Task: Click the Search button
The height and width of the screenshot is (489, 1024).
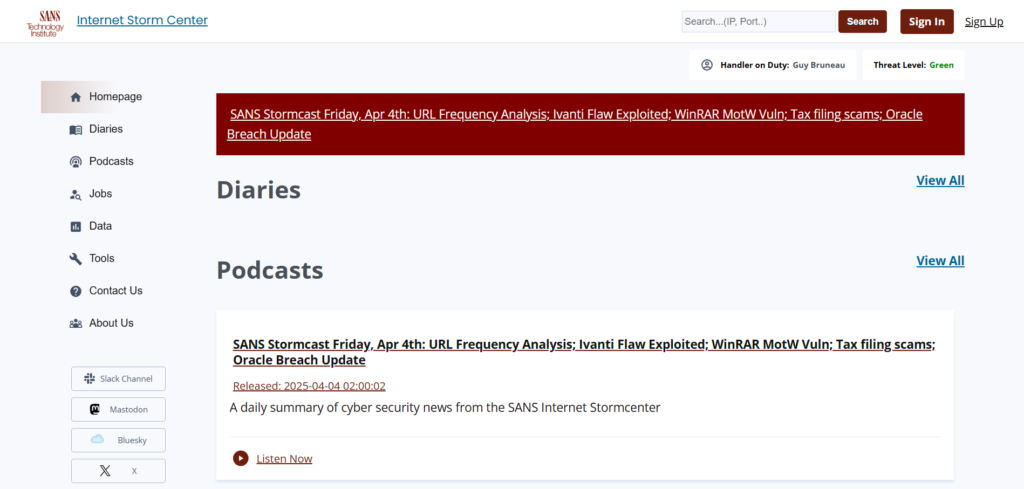Action: tap(862, 22)
